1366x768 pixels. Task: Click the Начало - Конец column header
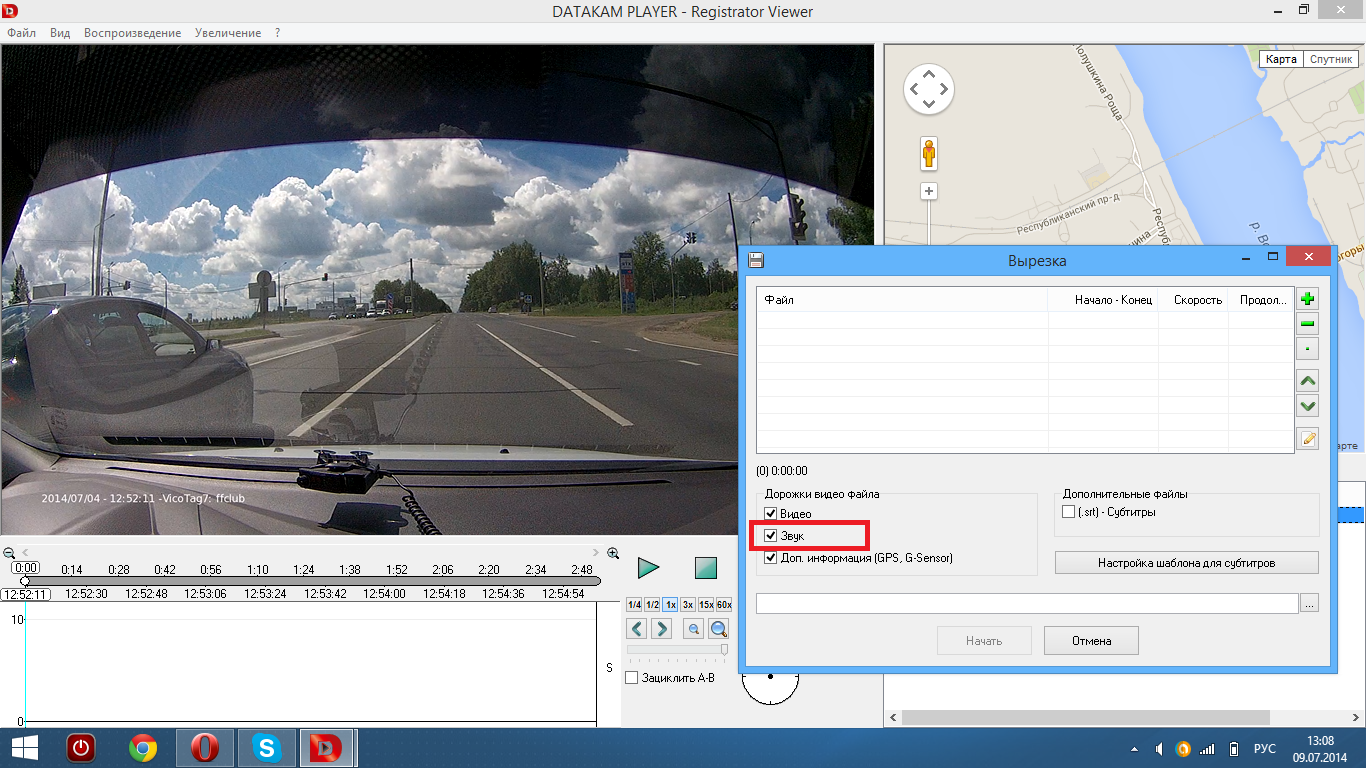point(1104,300)
